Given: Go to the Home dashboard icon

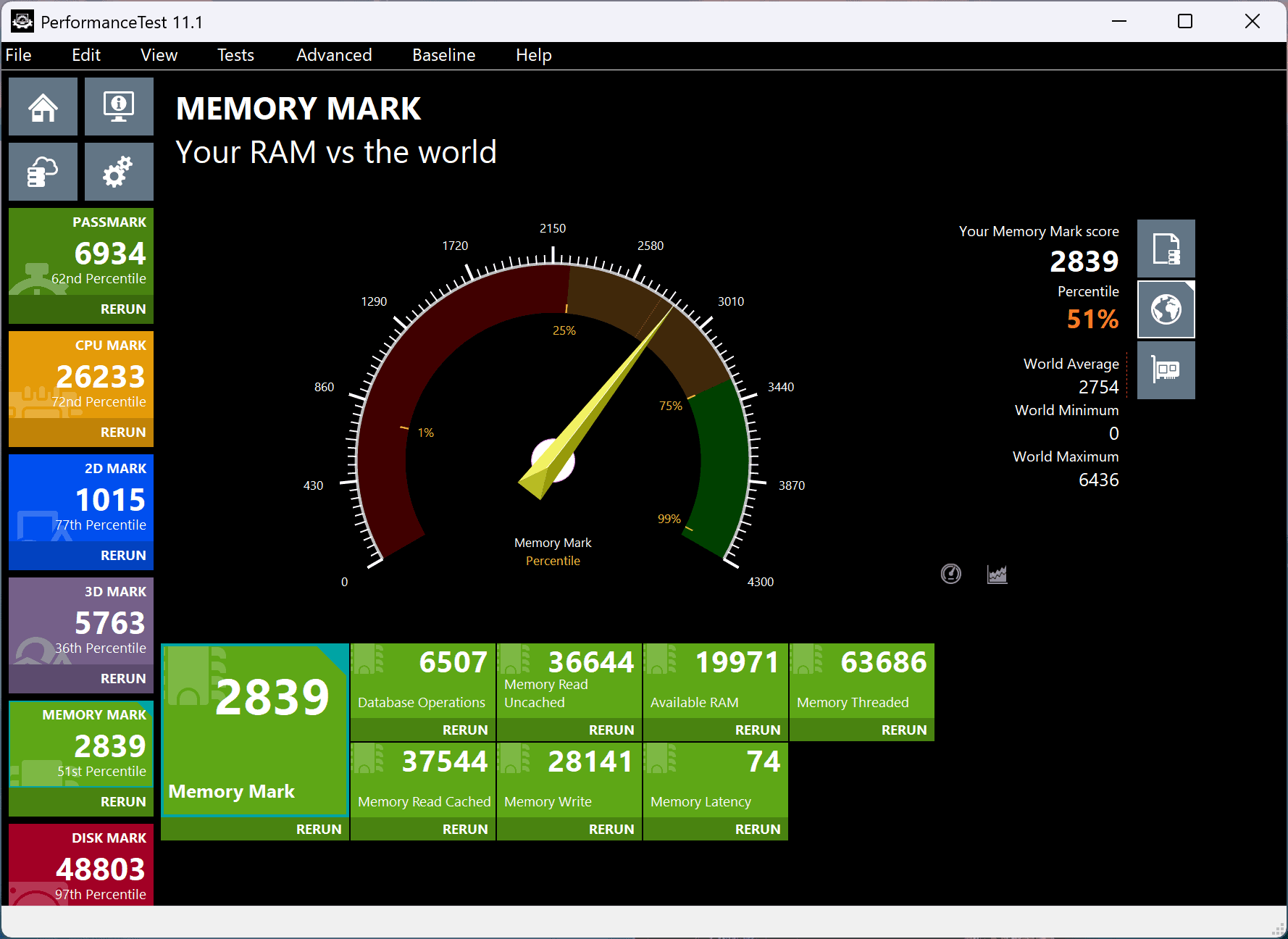Looking at the screenshot, I should (x=43, y=107).
